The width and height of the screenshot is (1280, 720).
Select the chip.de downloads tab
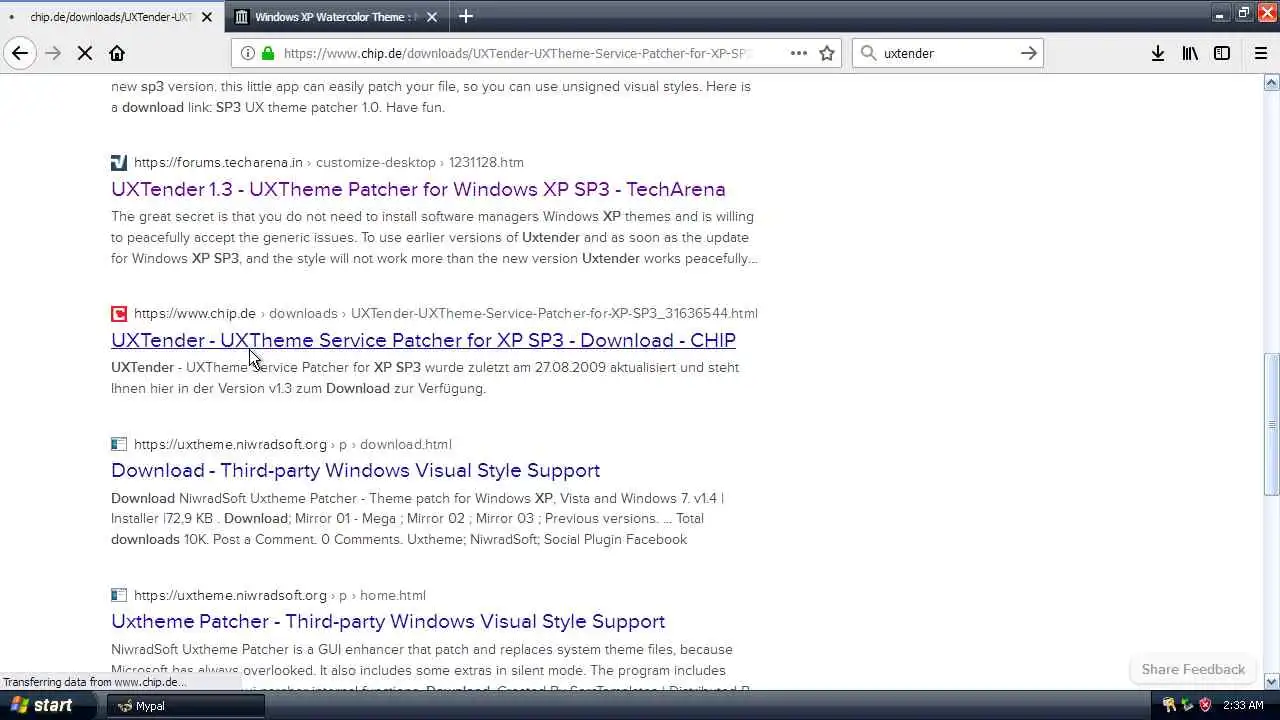[110, 17]
